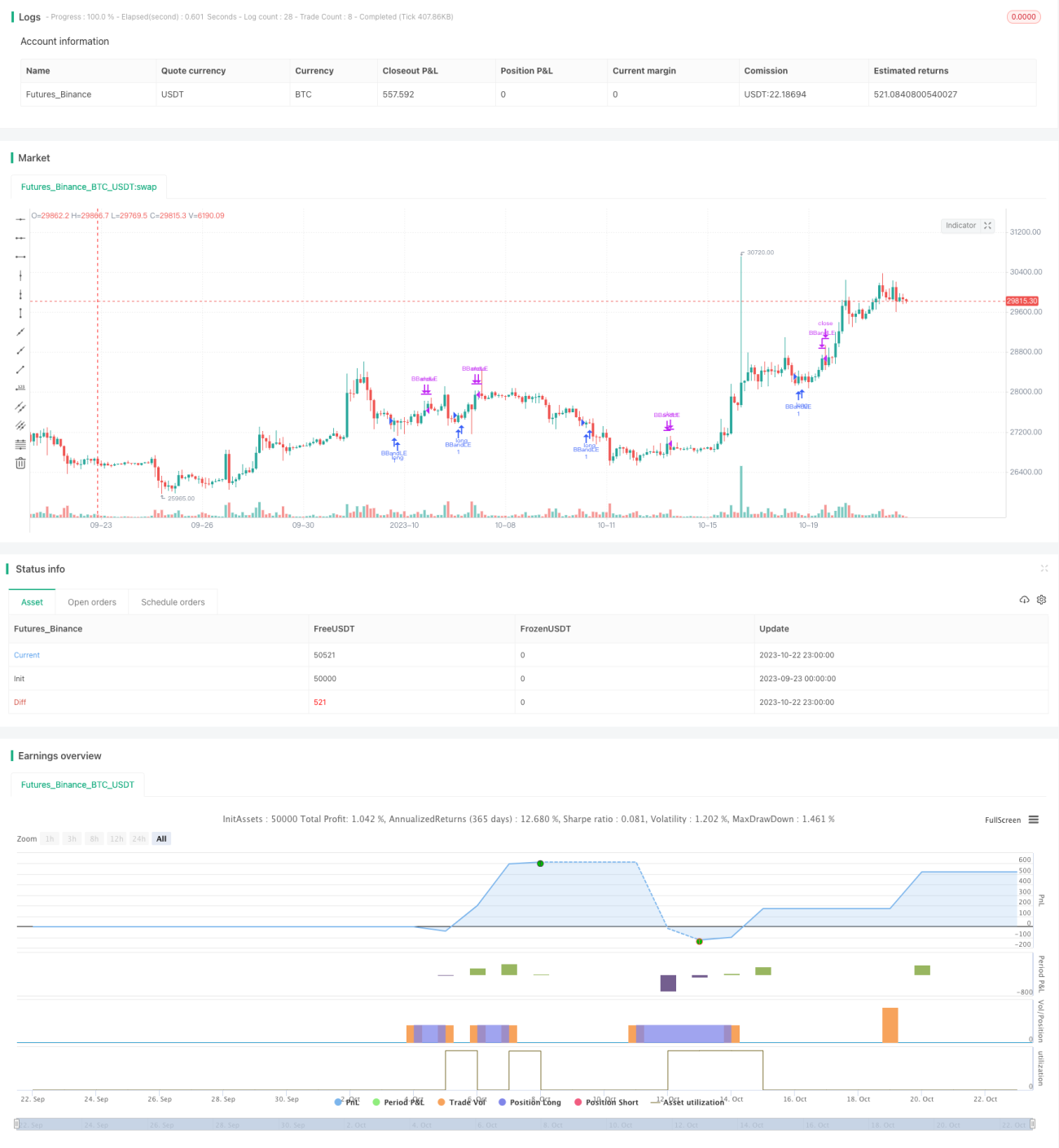
Task: Select the Fibonacci horizontal lines tool
Action: point(20,444)
